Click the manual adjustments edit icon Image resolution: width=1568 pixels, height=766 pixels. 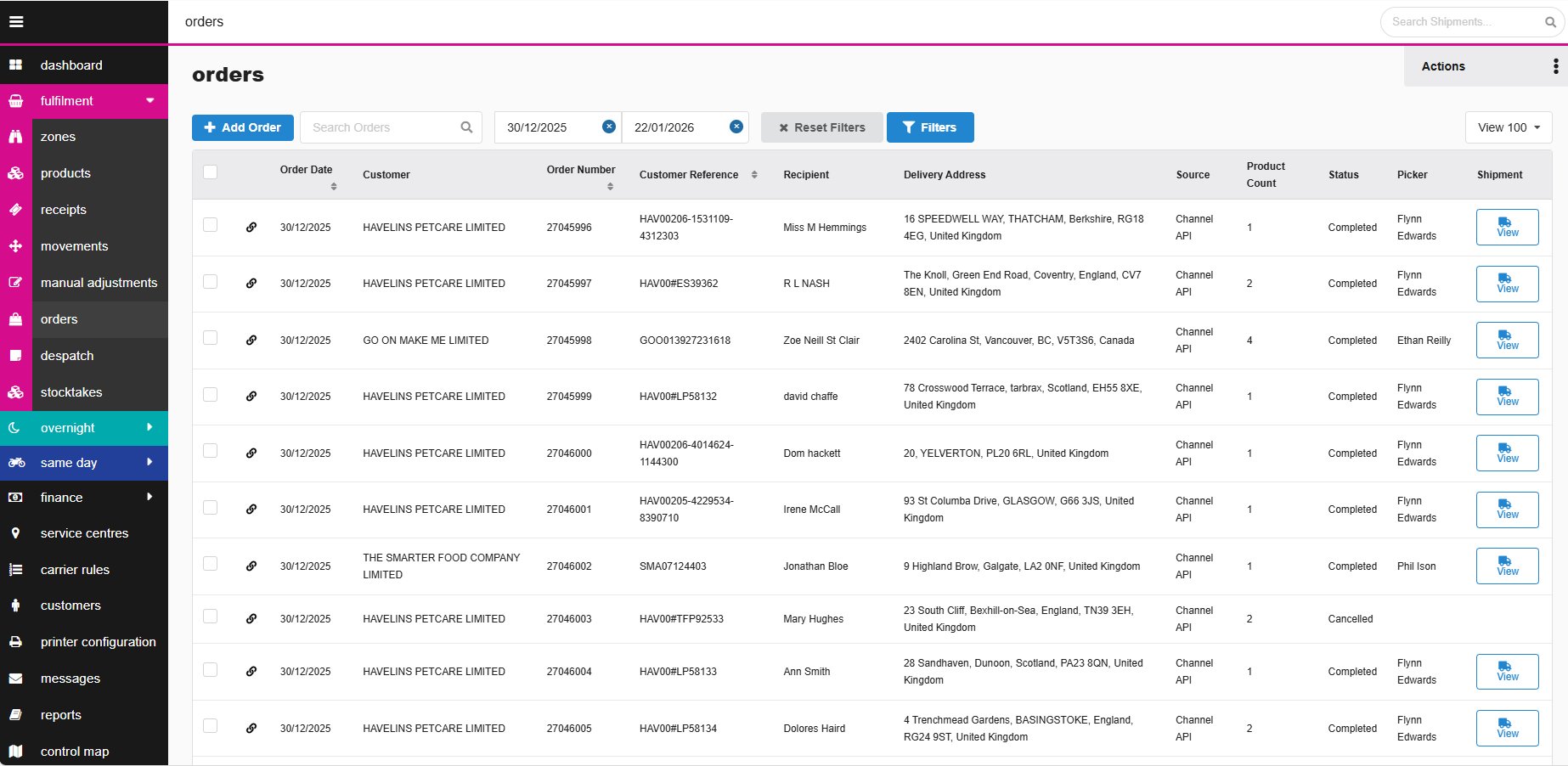pyautogui.click(x=15, y=283)
